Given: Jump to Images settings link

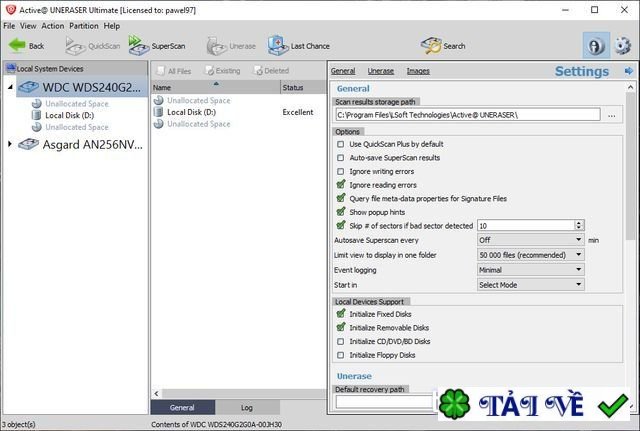Looking at the screenshot, I should pyautogui.click(x=418, y=71).
